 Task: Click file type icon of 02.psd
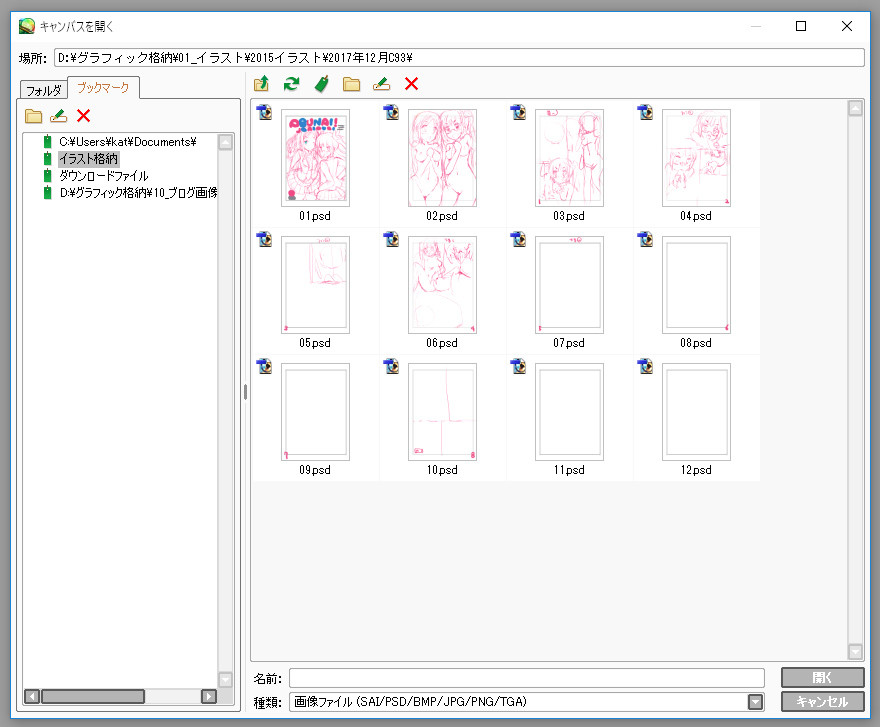(391, 112)
